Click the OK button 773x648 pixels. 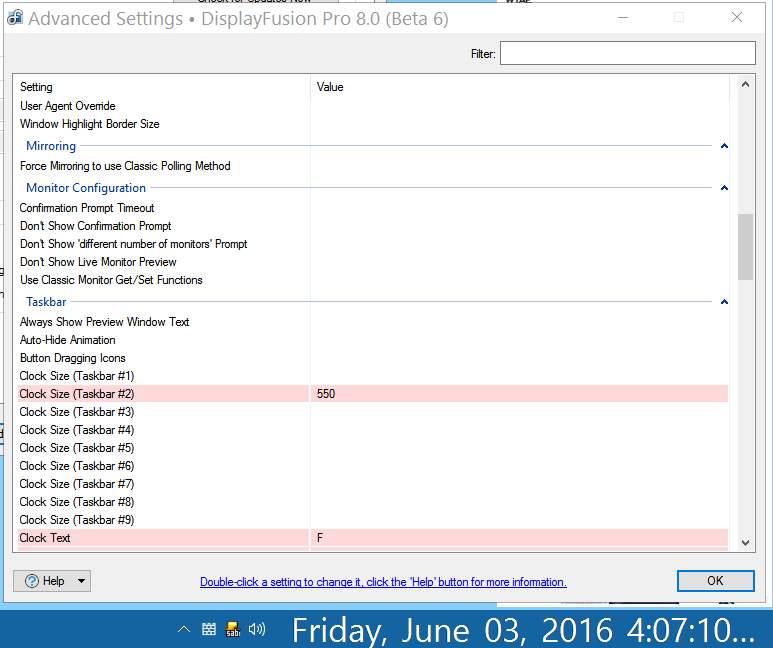tap(715, 581)
